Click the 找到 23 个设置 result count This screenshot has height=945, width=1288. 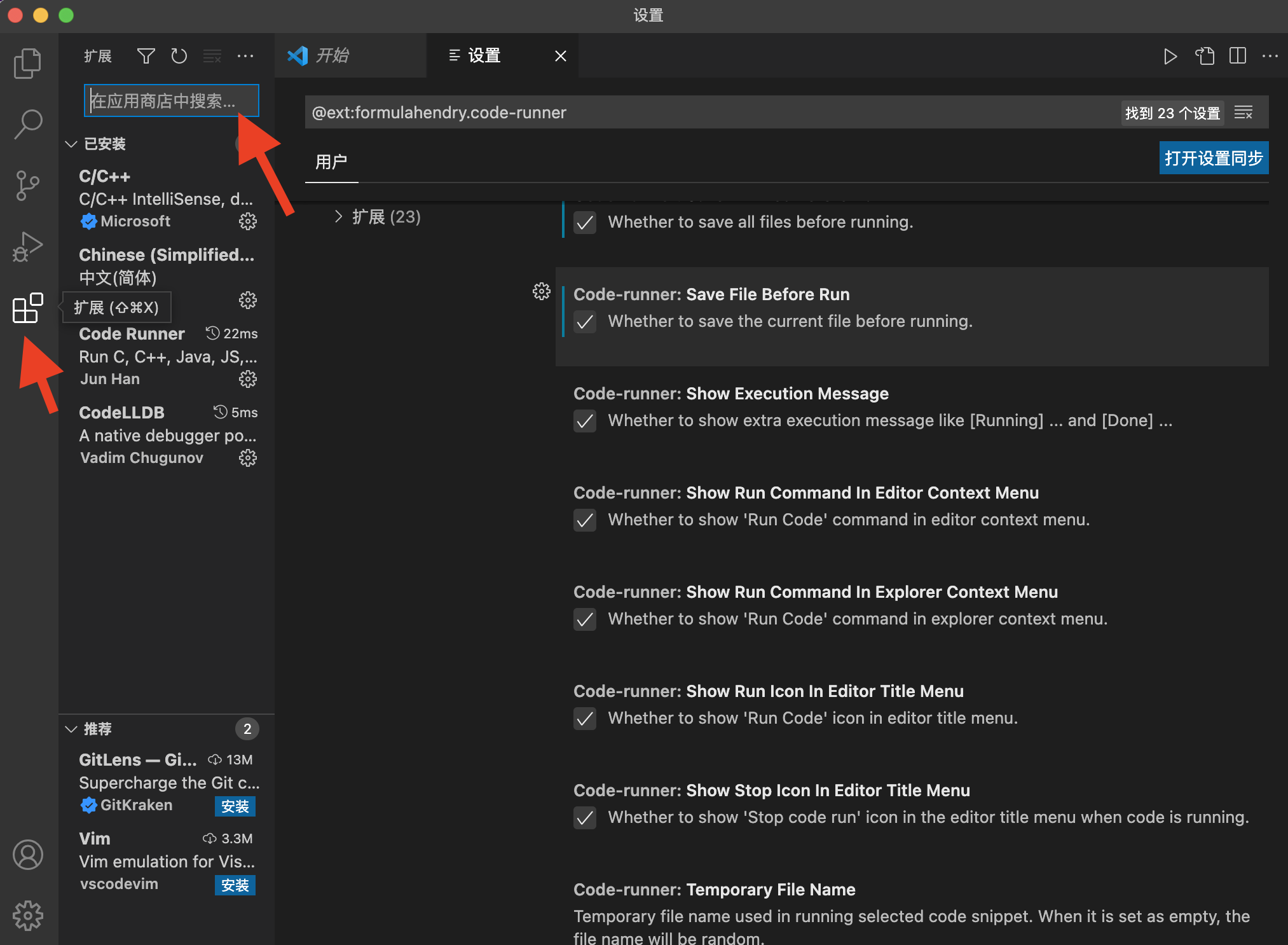pyautogui.click(x=1173, y=113)
